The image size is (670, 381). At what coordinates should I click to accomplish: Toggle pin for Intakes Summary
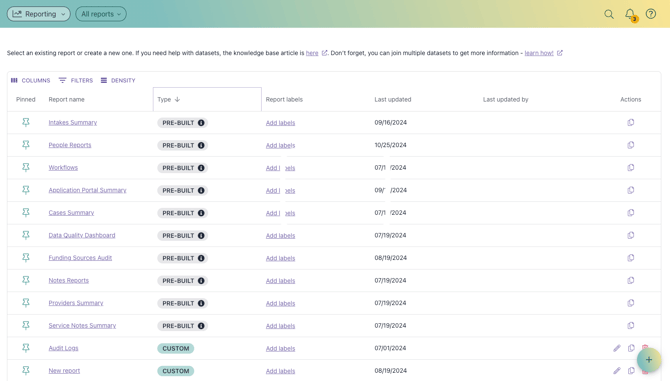click(x=26, y=123)
